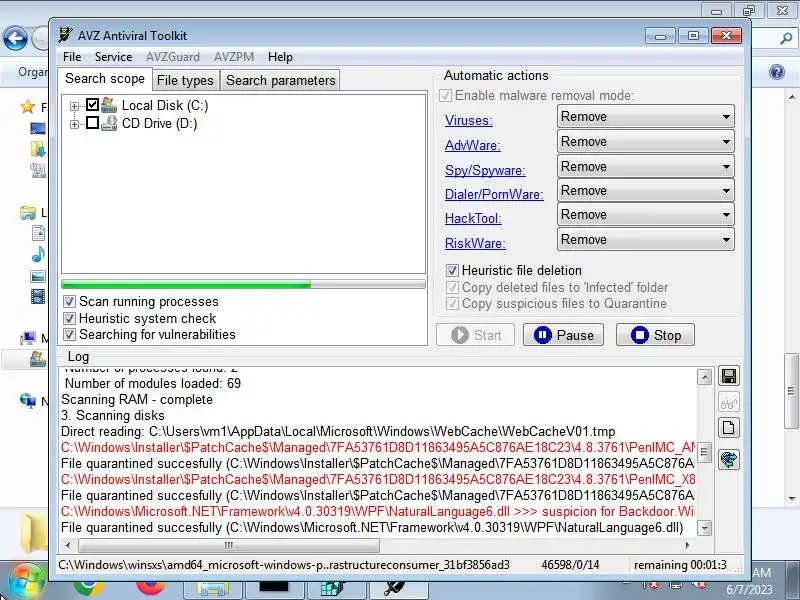Toggle Searching for vulnerabilities checkbox
This screenshot has height=600, width=800.
coord(69,335)
